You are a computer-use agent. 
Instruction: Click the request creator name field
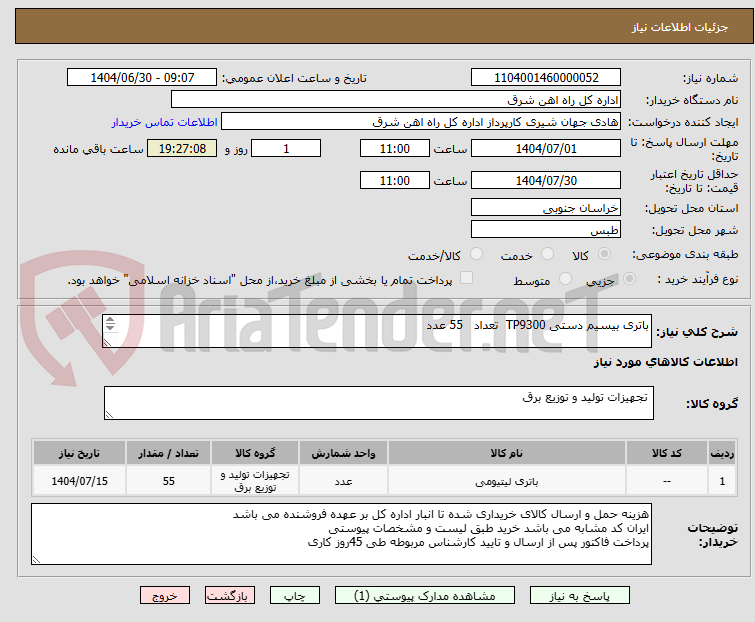tap(420, 122)
